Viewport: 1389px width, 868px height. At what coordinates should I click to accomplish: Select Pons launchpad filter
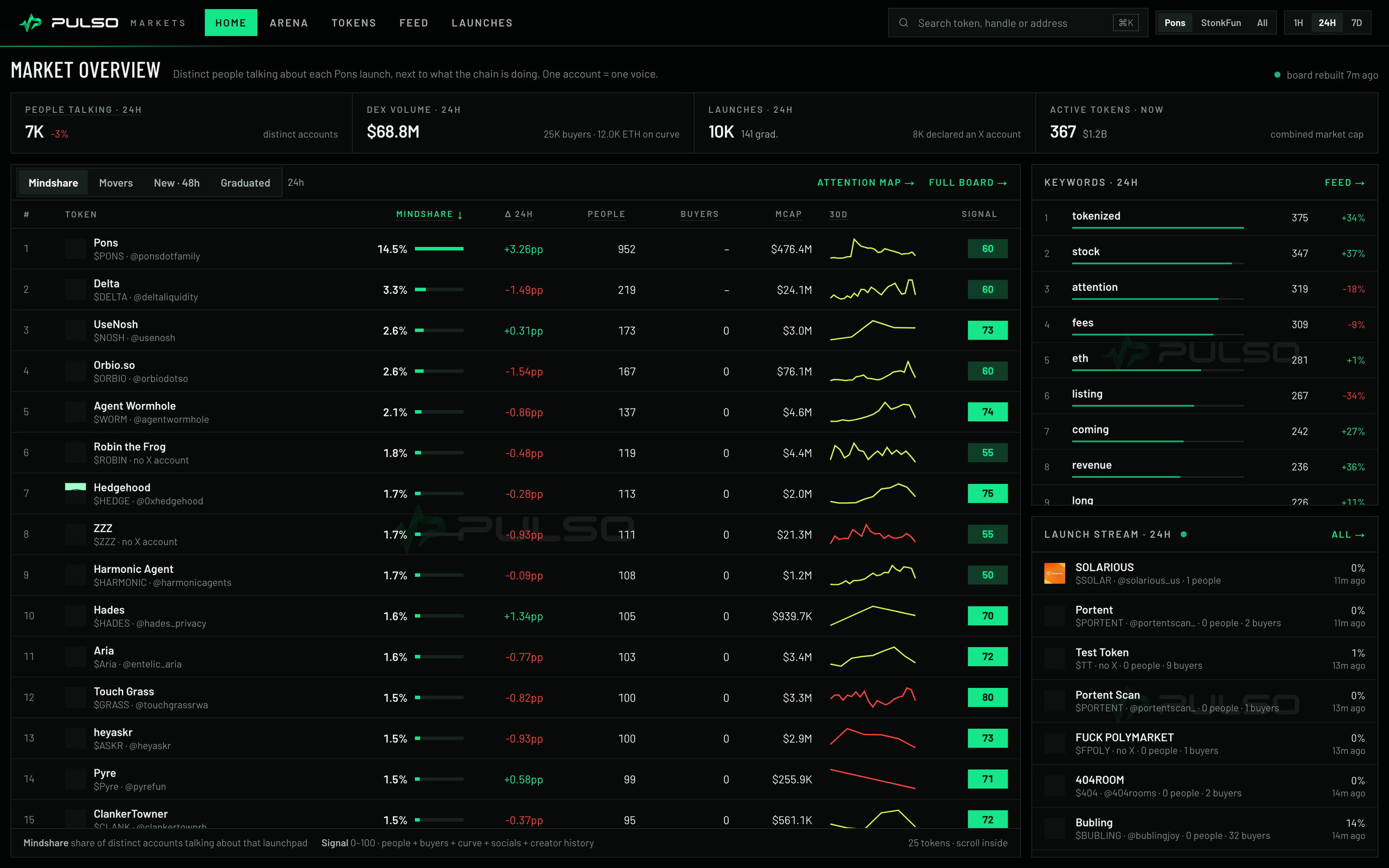point(1174,23)
